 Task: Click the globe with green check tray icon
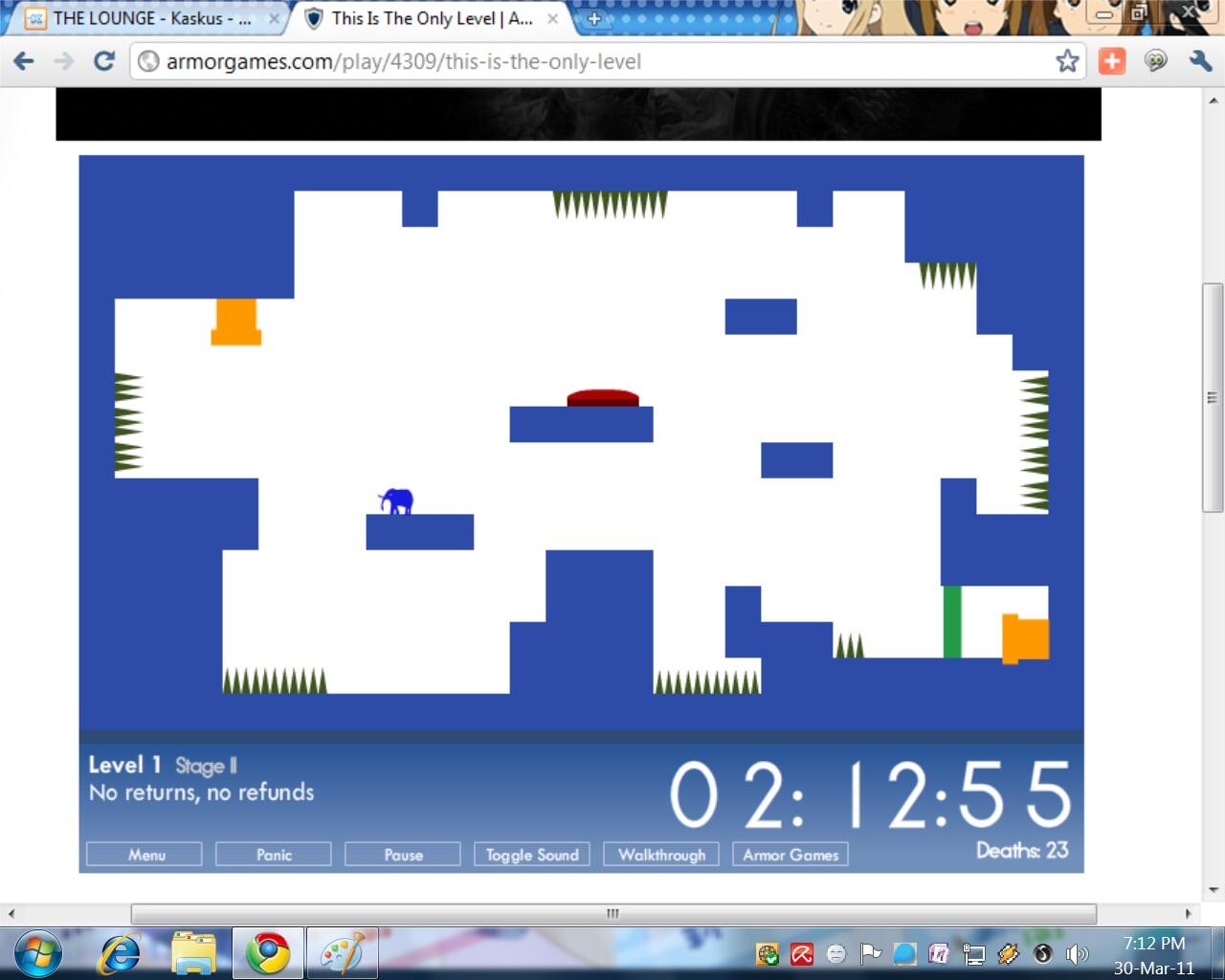pyautogui.click(x=768, y=953)
